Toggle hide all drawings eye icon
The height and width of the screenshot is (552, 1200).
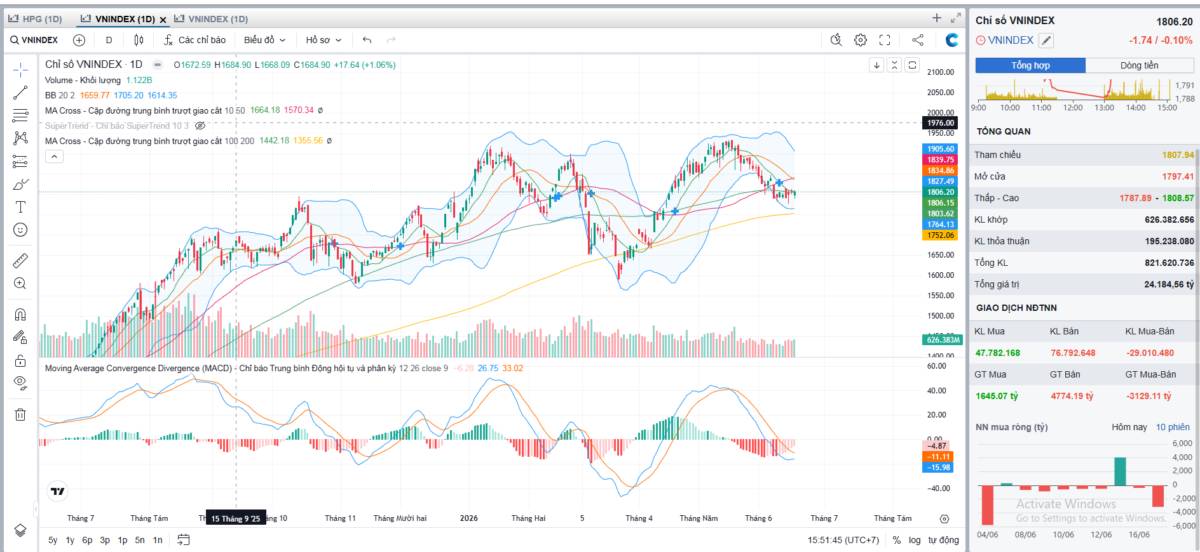coord(20,383)
